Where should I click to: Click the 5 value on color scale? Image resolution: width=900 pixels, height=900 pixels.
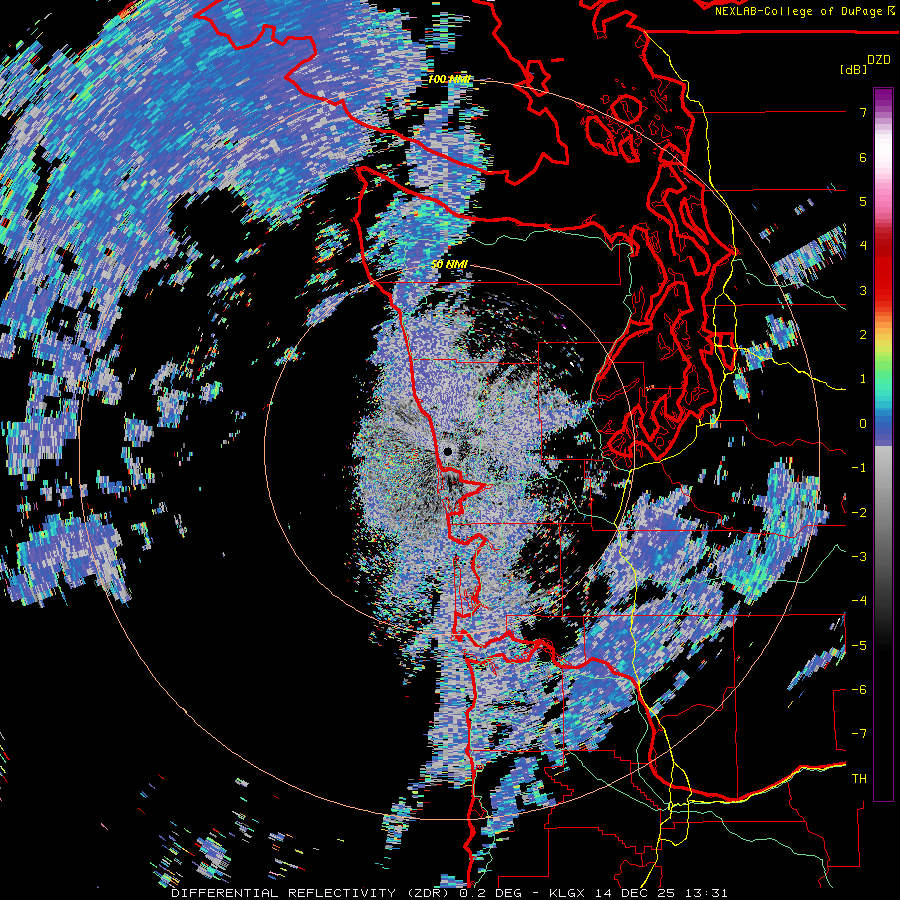pyautogui.click(x=863, y=201)
